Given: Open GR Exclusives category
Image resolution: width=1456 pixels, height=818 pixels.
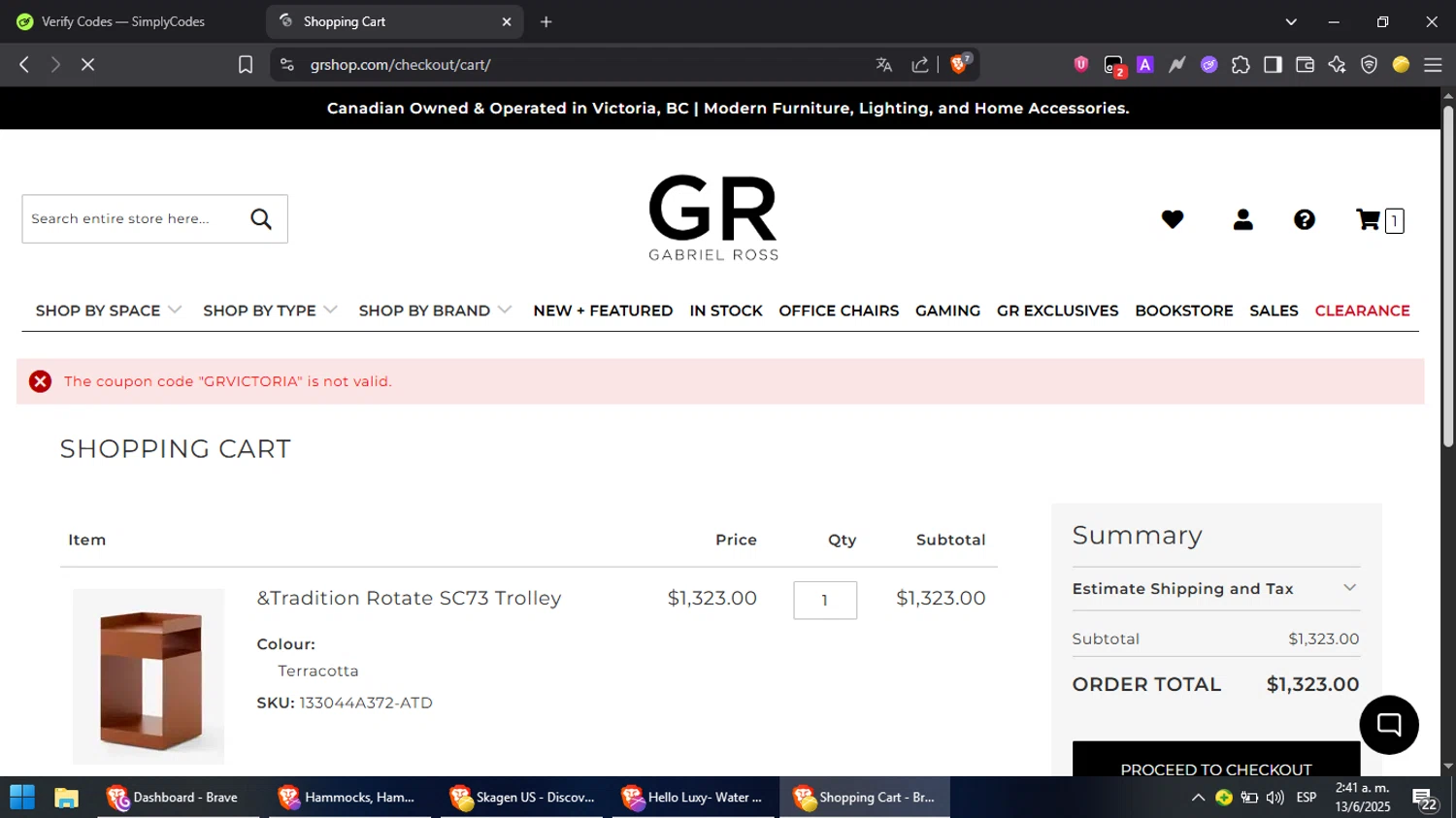Looking at the screenshot, I should [x=1057, y=311].
